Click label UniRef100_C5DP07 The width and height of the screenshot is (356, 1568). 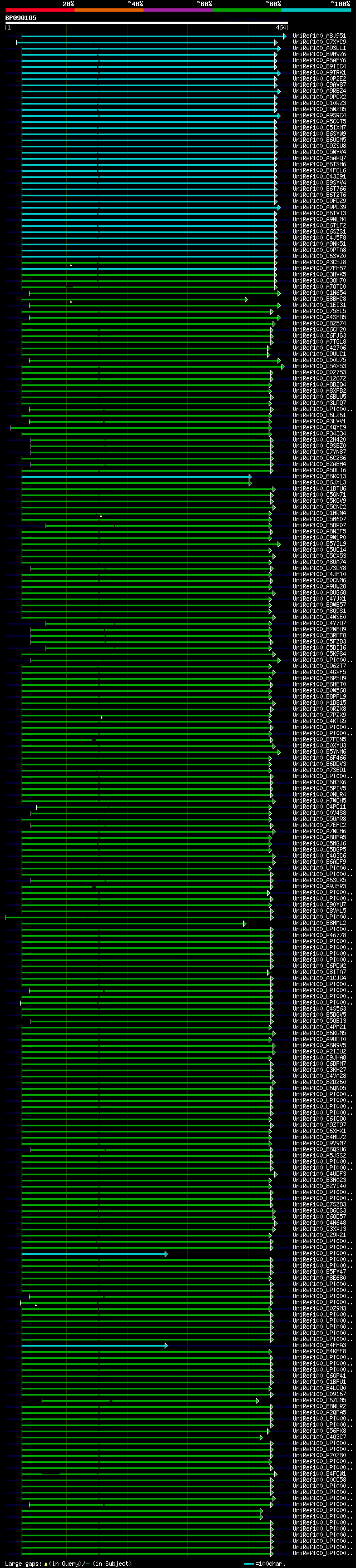tap(319, 525)
